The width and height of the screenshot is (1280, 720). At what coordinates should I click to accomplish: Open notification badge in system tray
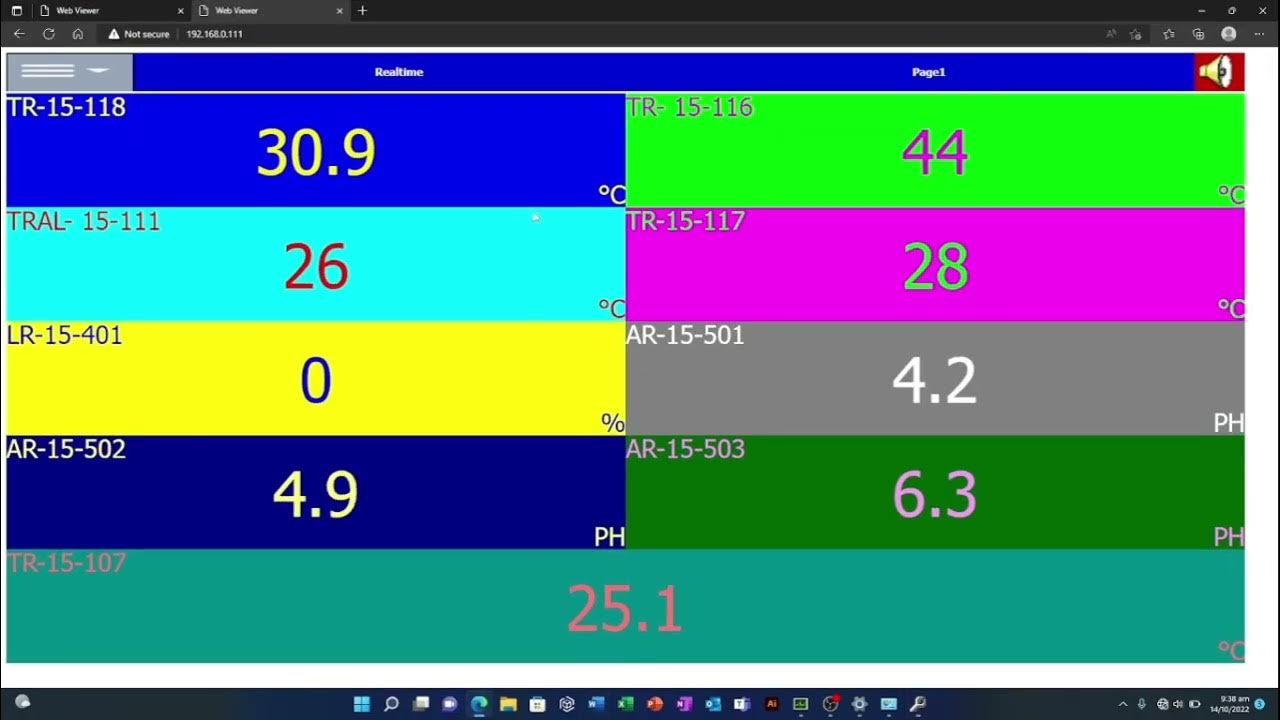coord(1260,704)
